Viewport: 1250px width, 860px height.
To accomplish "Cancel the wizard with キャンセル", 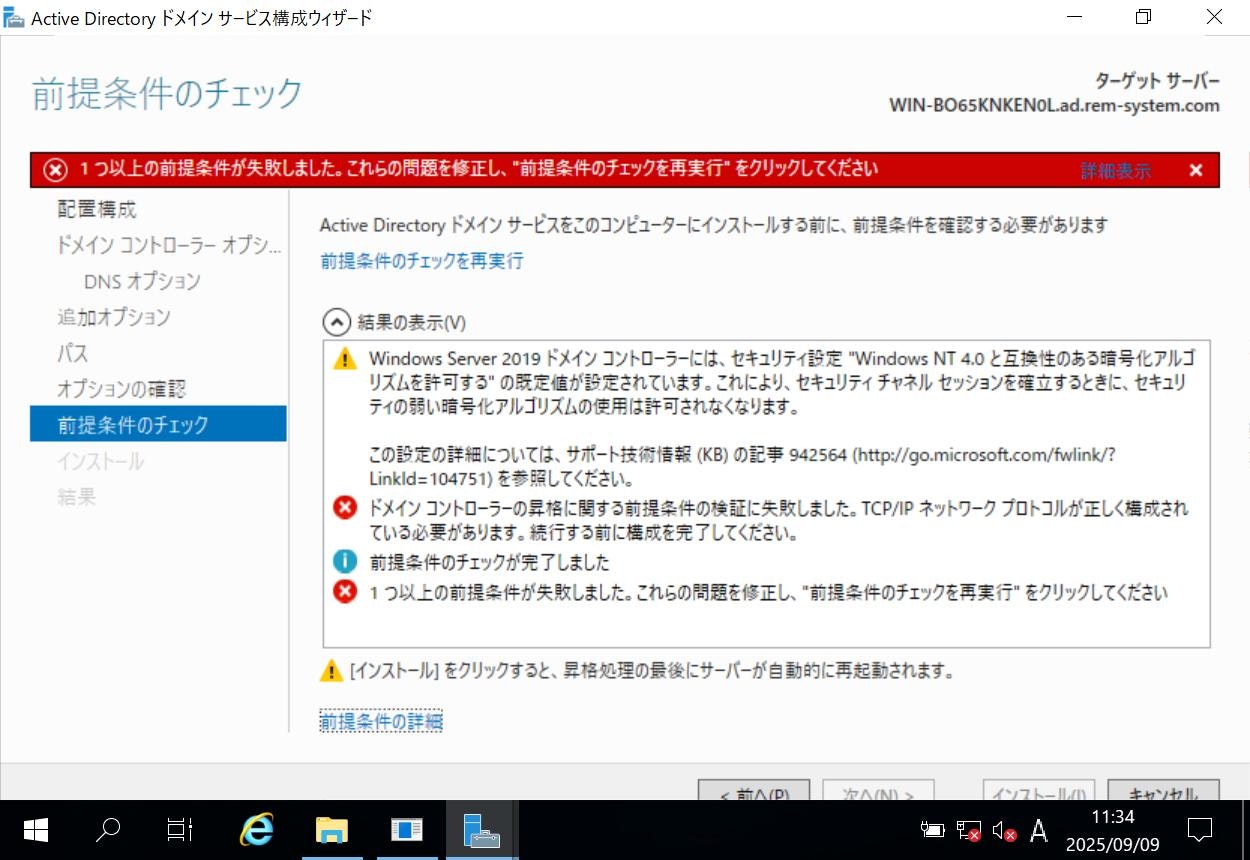I will (x=1162, y=793).
